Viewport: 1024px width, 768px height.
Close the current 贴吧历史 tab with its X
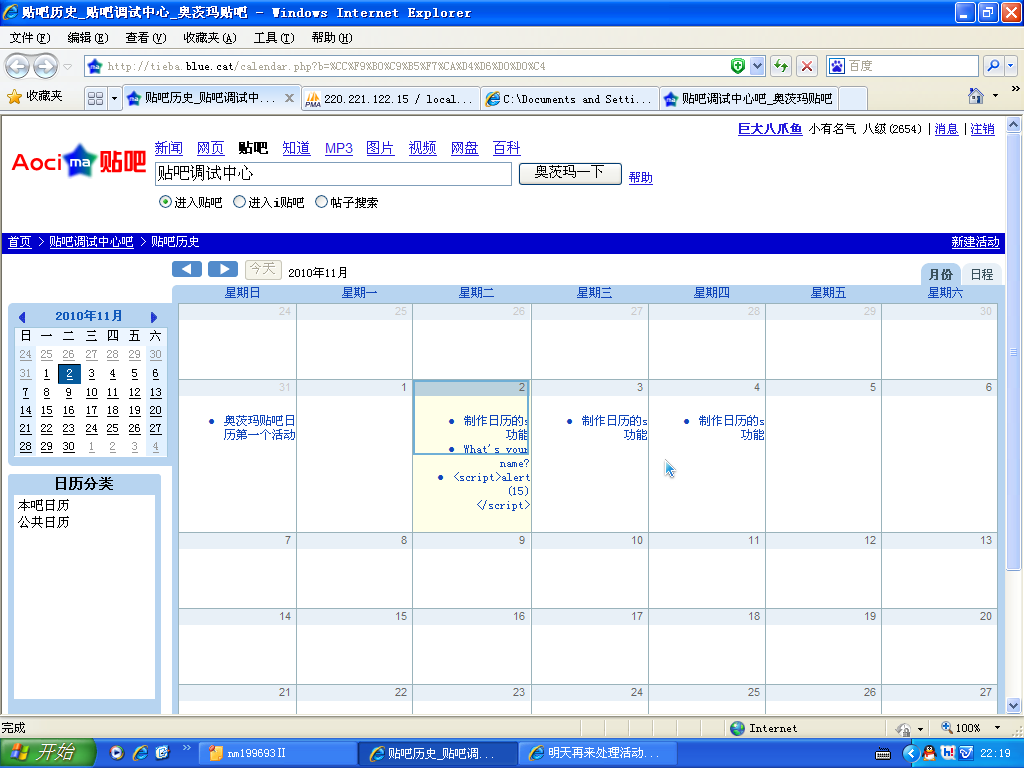click(x=289, y=98)
